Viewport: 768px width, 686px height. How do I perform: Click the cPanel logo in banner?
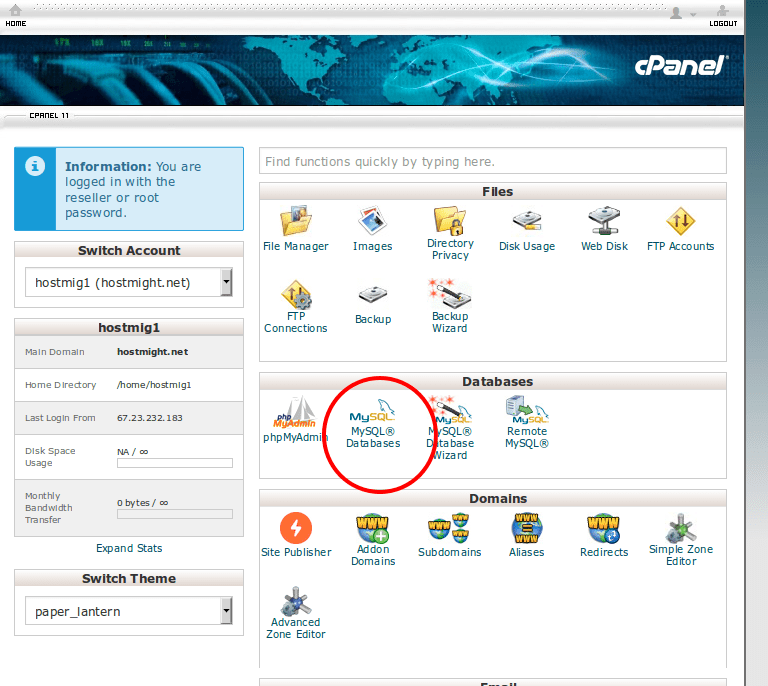pos(681,66)
